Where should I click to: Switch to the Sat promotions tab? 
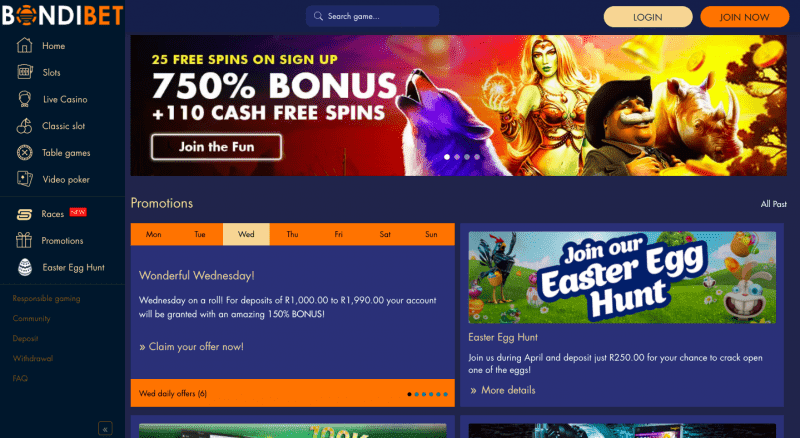pyautogui.click(x=385, y=234)
